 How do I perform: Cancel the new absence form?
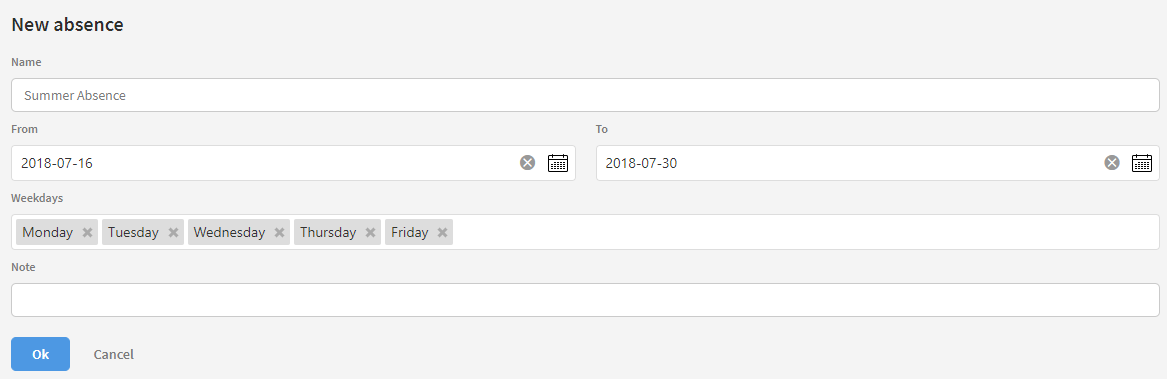tap(113, 354)
